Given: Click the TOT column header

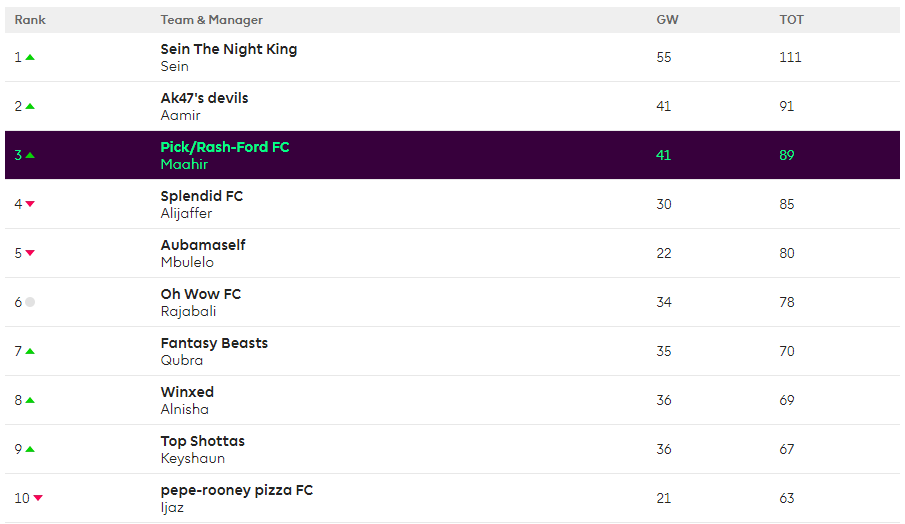Looking at the screenshot, I should pos(791,20).
